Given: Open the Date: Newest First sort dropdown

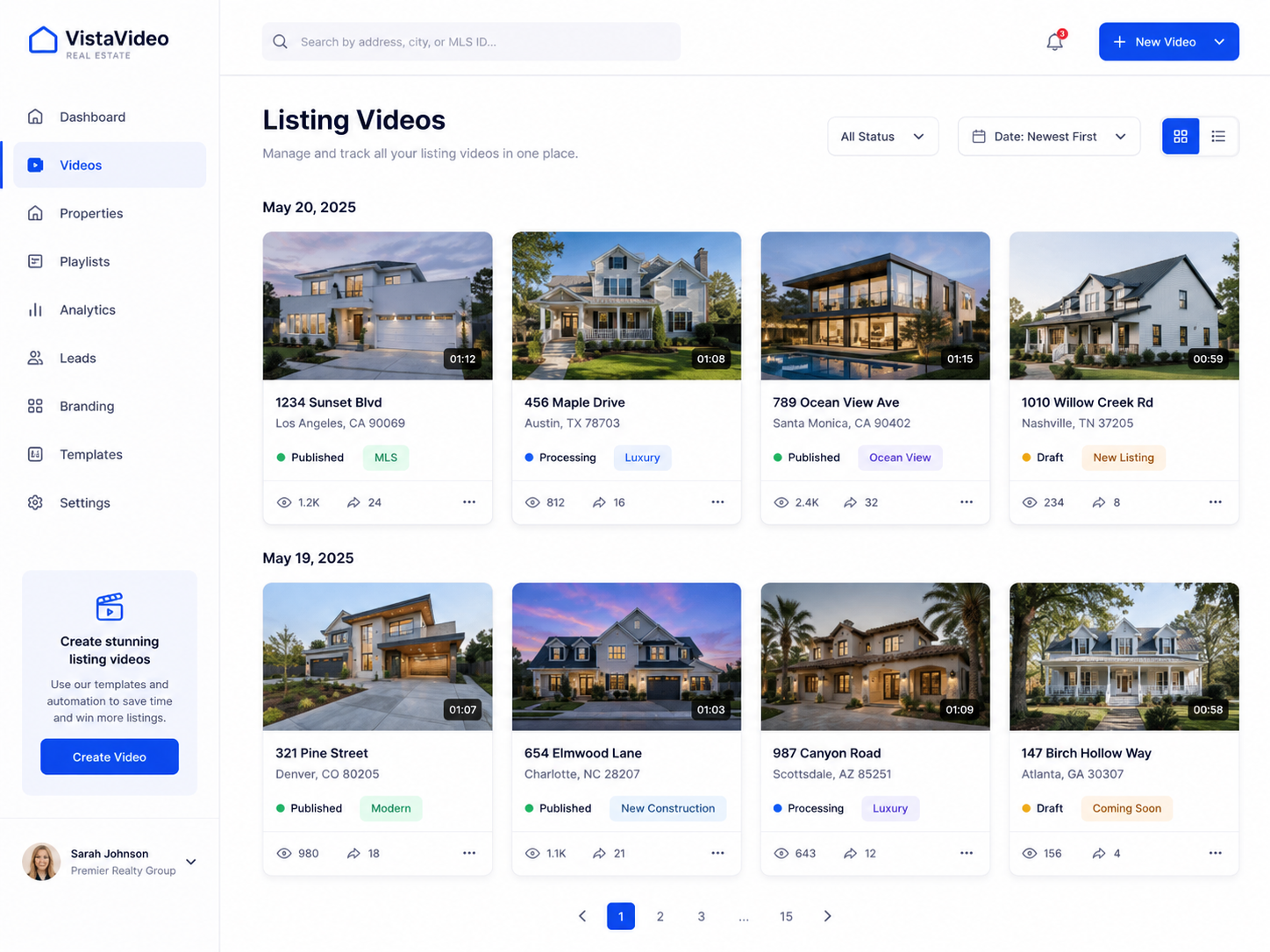Looking at the screenshot, I should point(1049,136).
